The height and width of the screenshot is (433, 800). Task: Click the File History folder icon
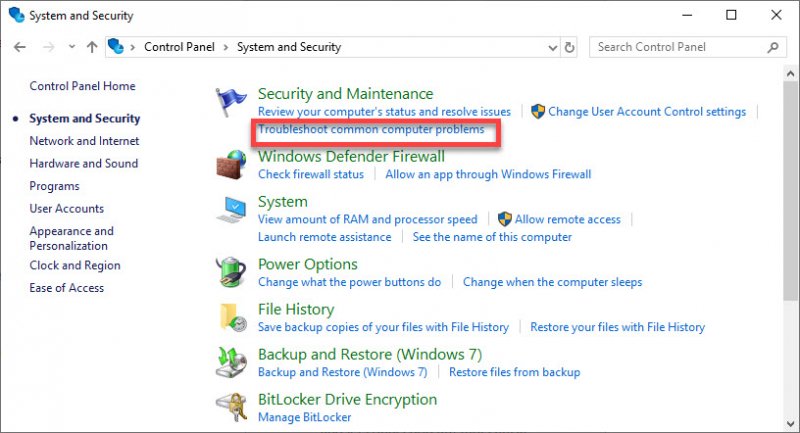coord(232,317)
